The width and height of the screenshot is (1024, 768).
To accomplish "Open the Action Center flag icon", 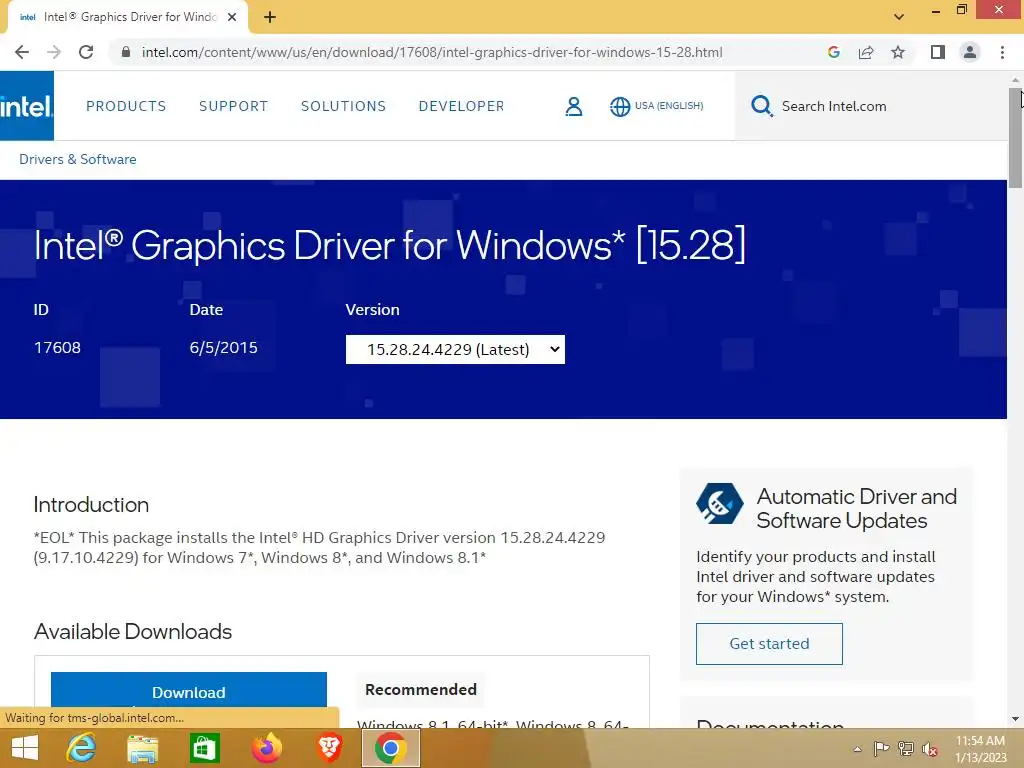I will click(x=881, y=749).
